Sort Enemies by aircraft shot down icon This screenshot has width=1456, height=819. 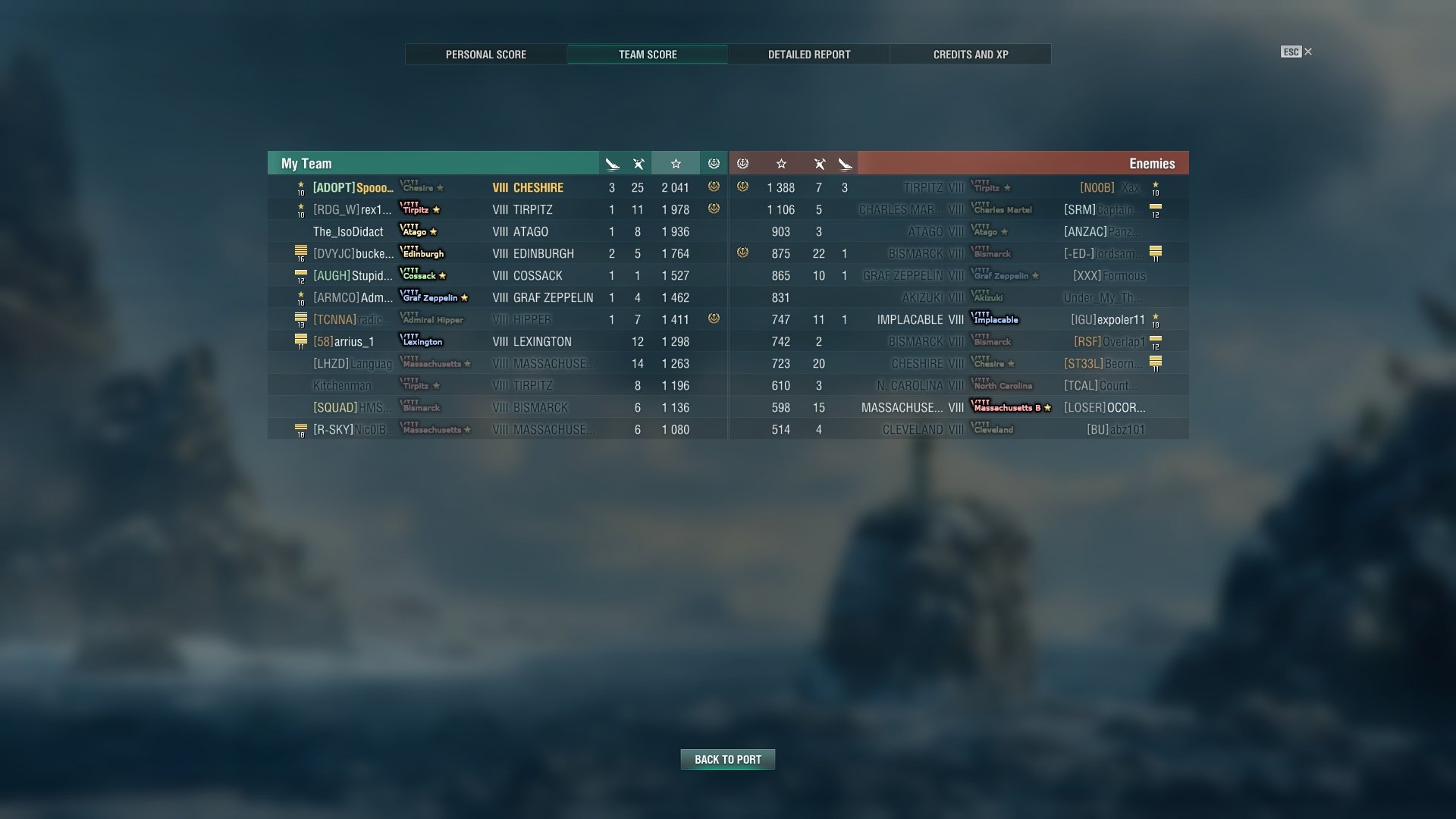[819, 164]
